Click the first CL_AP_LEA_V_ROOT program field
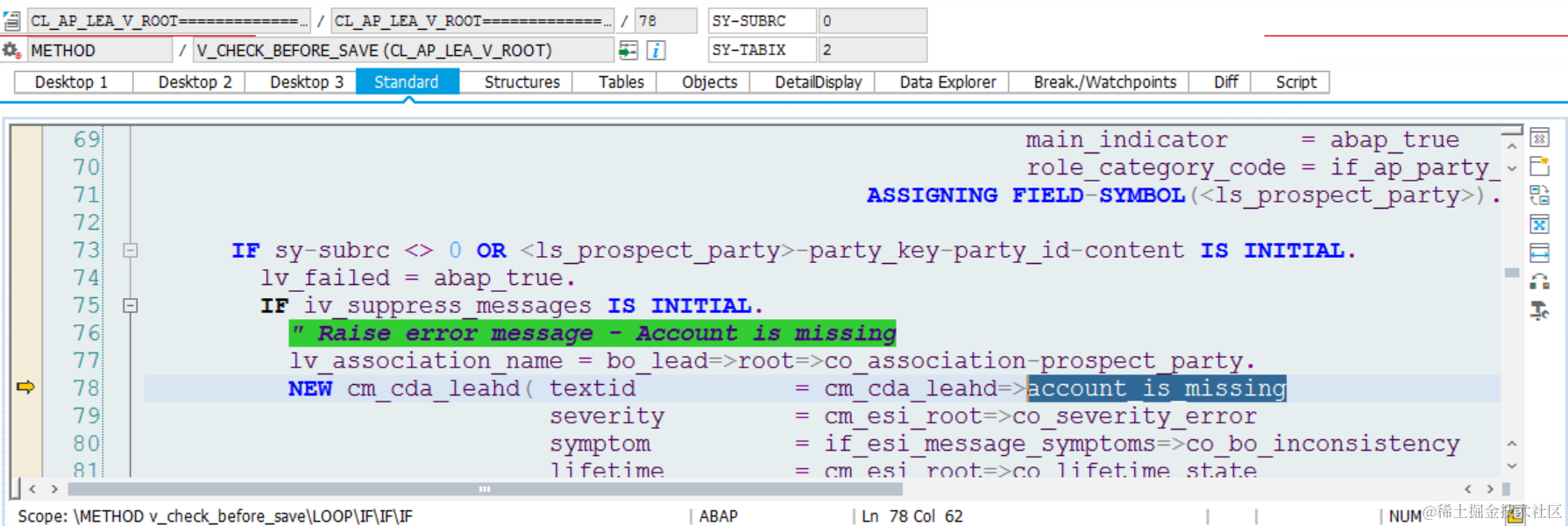Viewport: 1568px width, 526px height. click(x=168, y=20)
